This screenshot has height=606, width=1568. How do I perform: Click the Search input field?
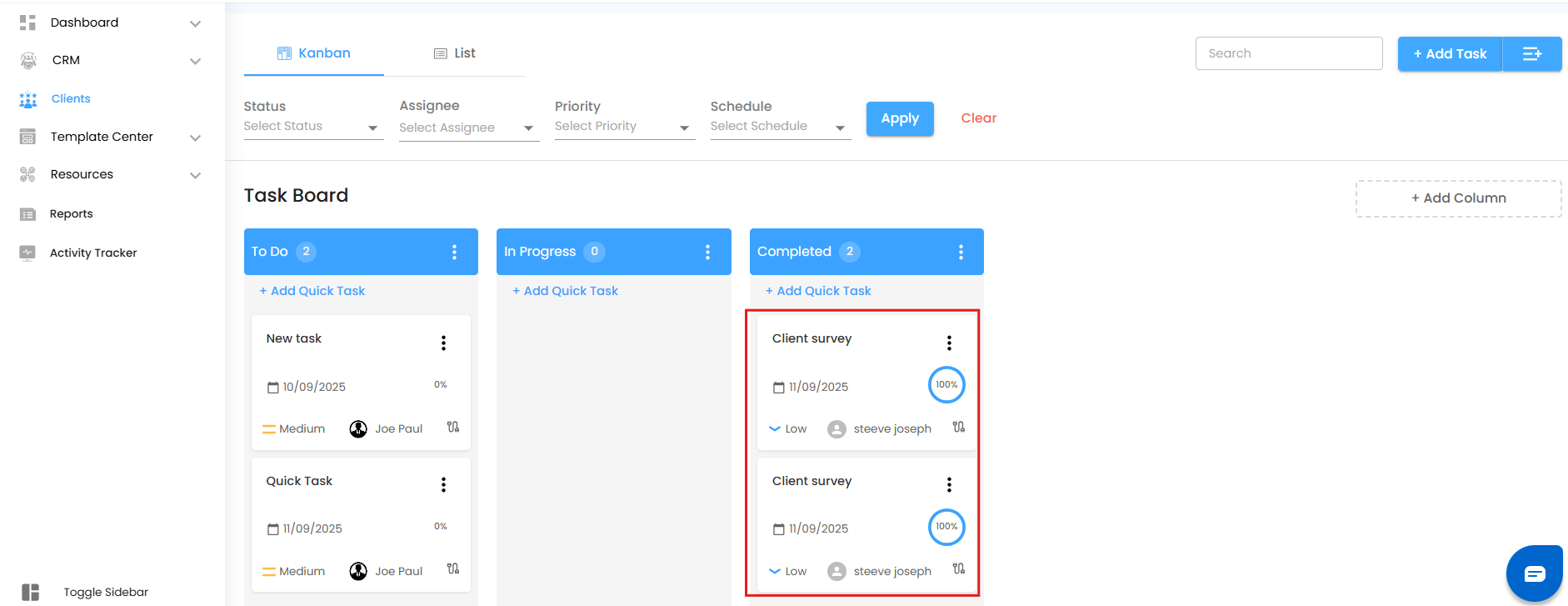(x=1289, y=53)
